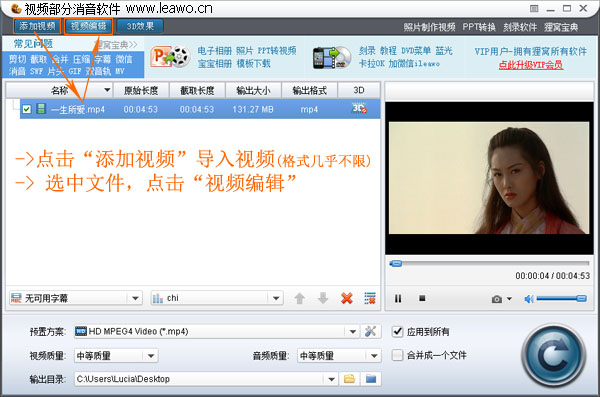Open the 3D效果 button
Screen dimensions: 600x397
140,26
